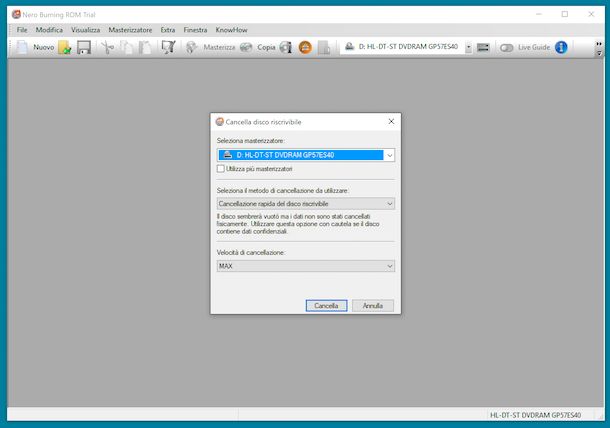Click the Copia disc copy icon
This screenshot has width=610, height=428.
pyautogui.click(x=246, y=47)
